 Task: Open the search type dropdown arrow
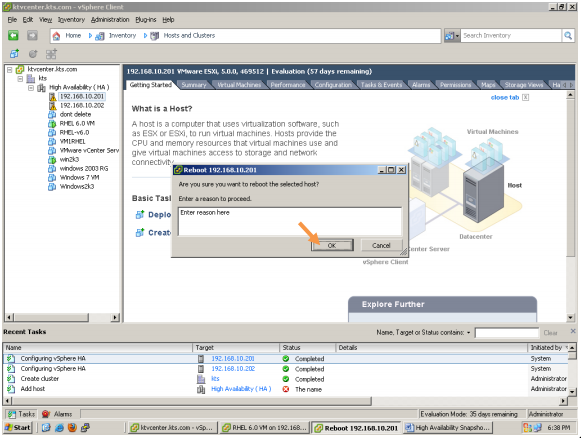[457, 36]
